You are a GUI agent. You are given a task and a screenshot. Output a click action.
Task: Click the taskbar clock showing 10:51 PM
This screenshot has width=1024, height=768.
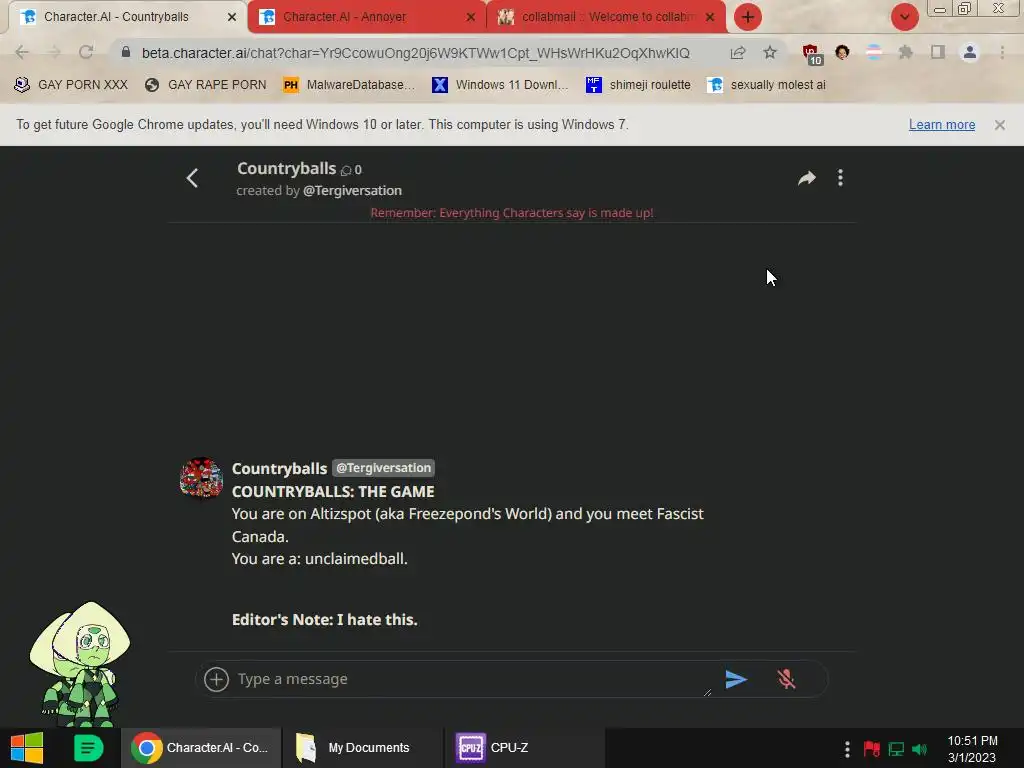(x=972, y=749)
